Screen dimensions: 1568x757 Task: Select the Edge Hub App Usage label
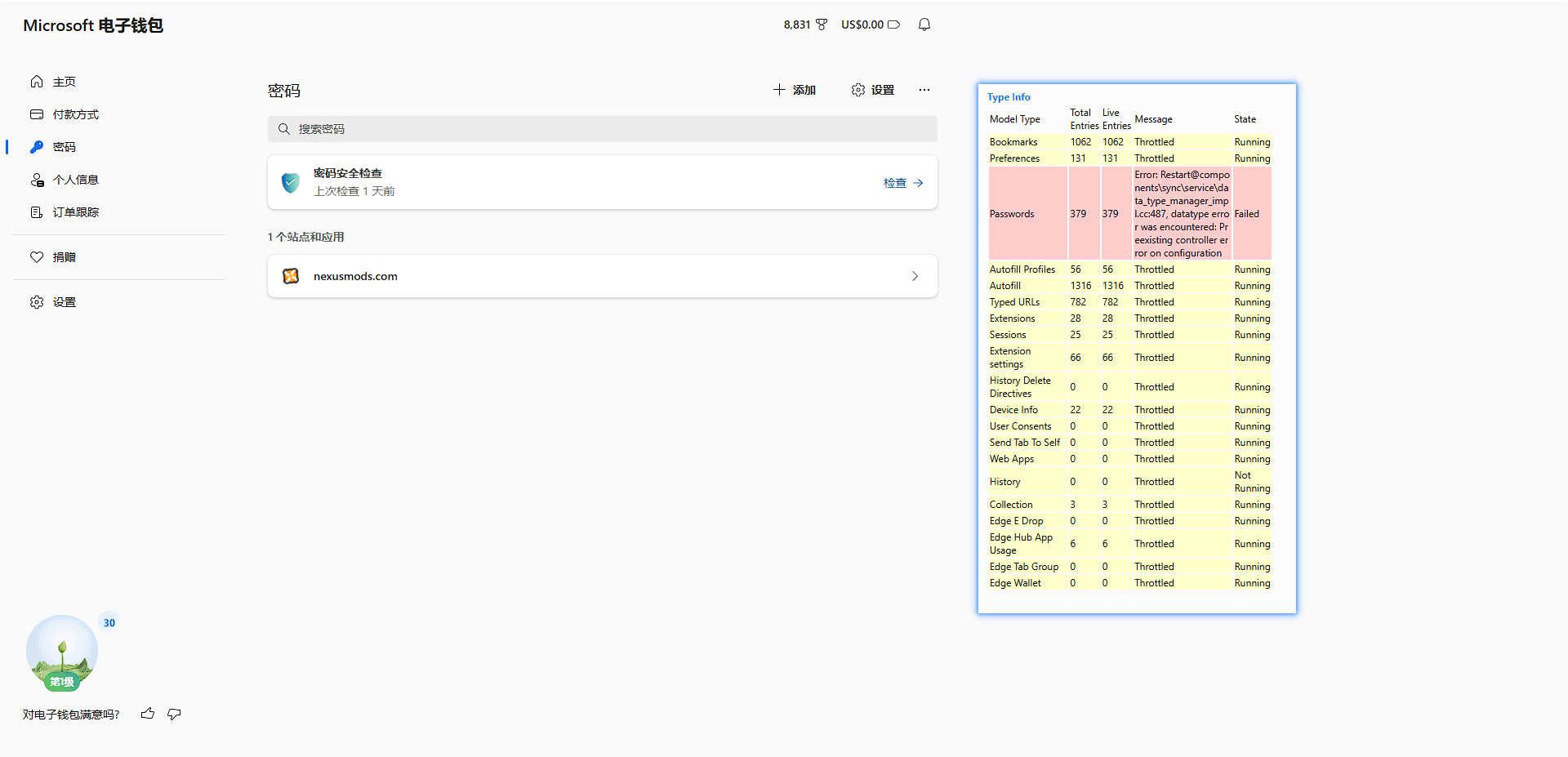pyautogui.click(x=1022, y=544)
